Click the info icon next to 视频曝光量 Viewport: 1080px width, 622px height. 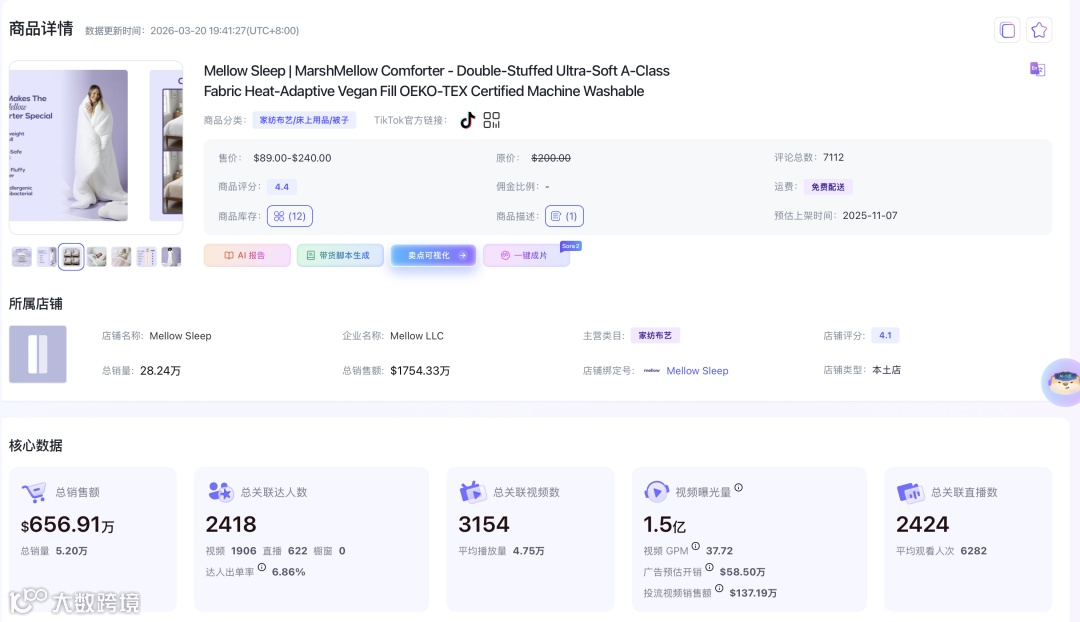coord(738,488)
